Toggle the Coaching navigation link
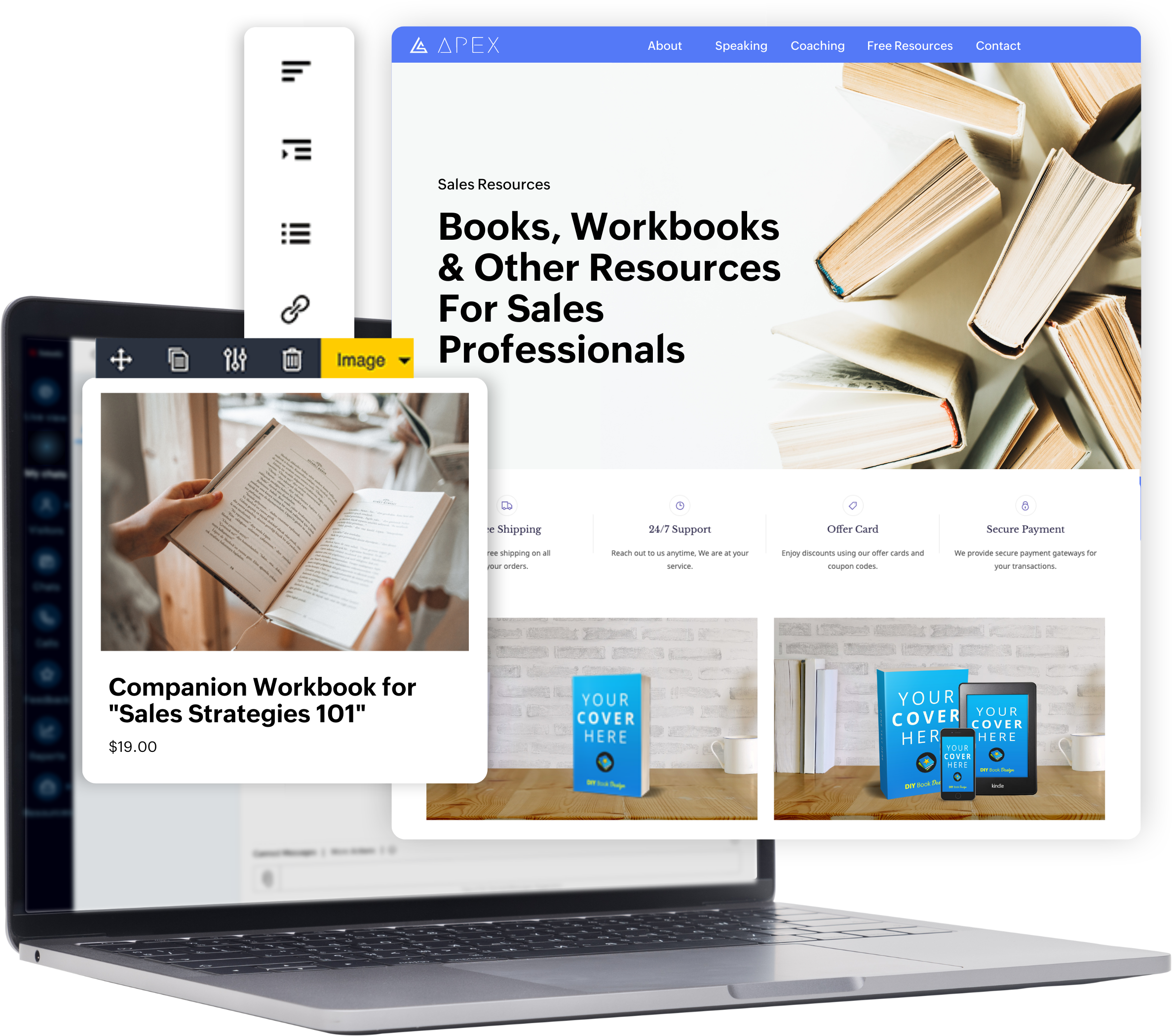 818,45
